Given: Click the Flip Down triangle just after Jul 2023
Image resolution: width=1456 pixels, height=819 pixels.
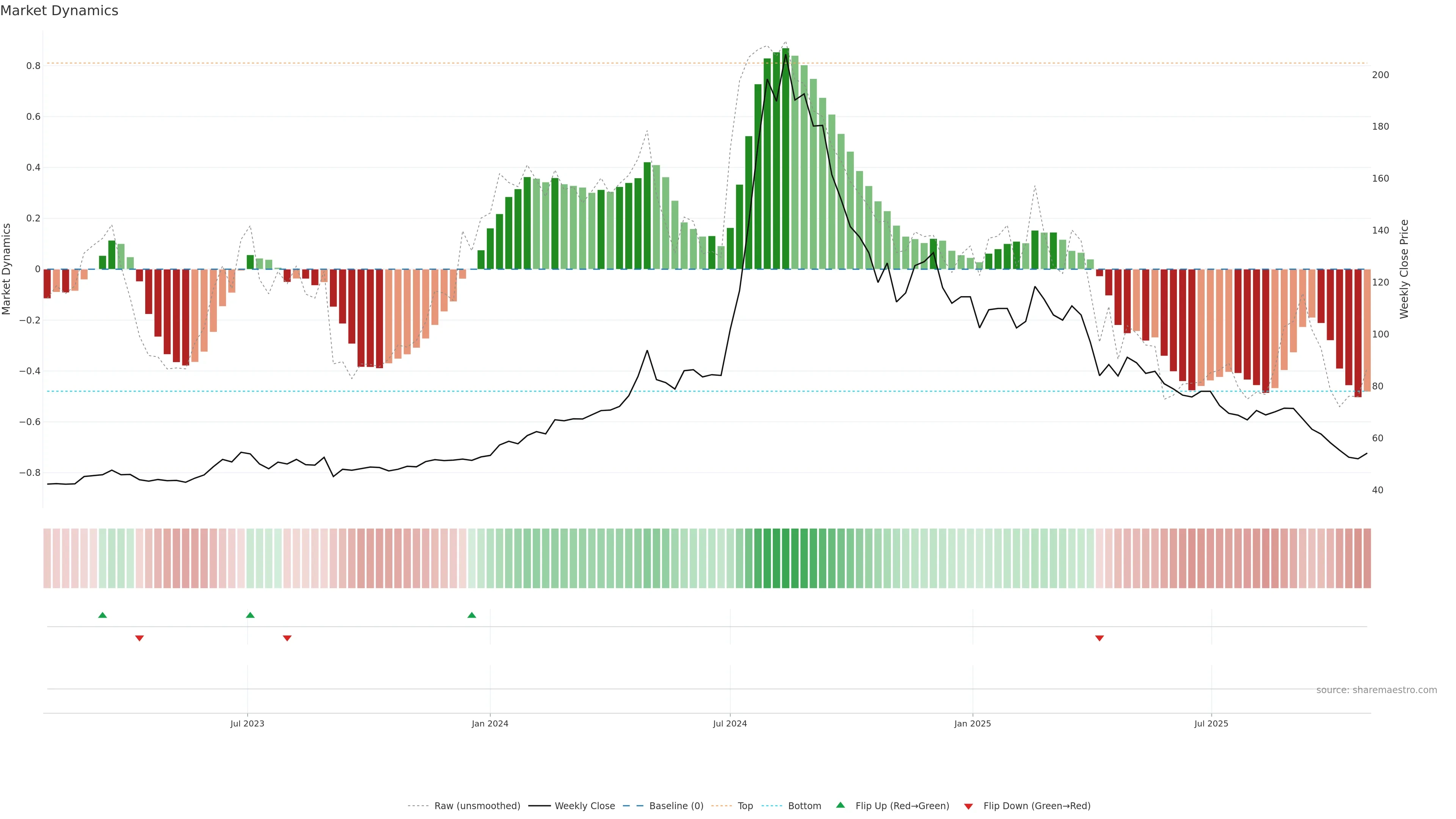Looking at the screenshot, I should pyautogui.click(x=287, y=638).
